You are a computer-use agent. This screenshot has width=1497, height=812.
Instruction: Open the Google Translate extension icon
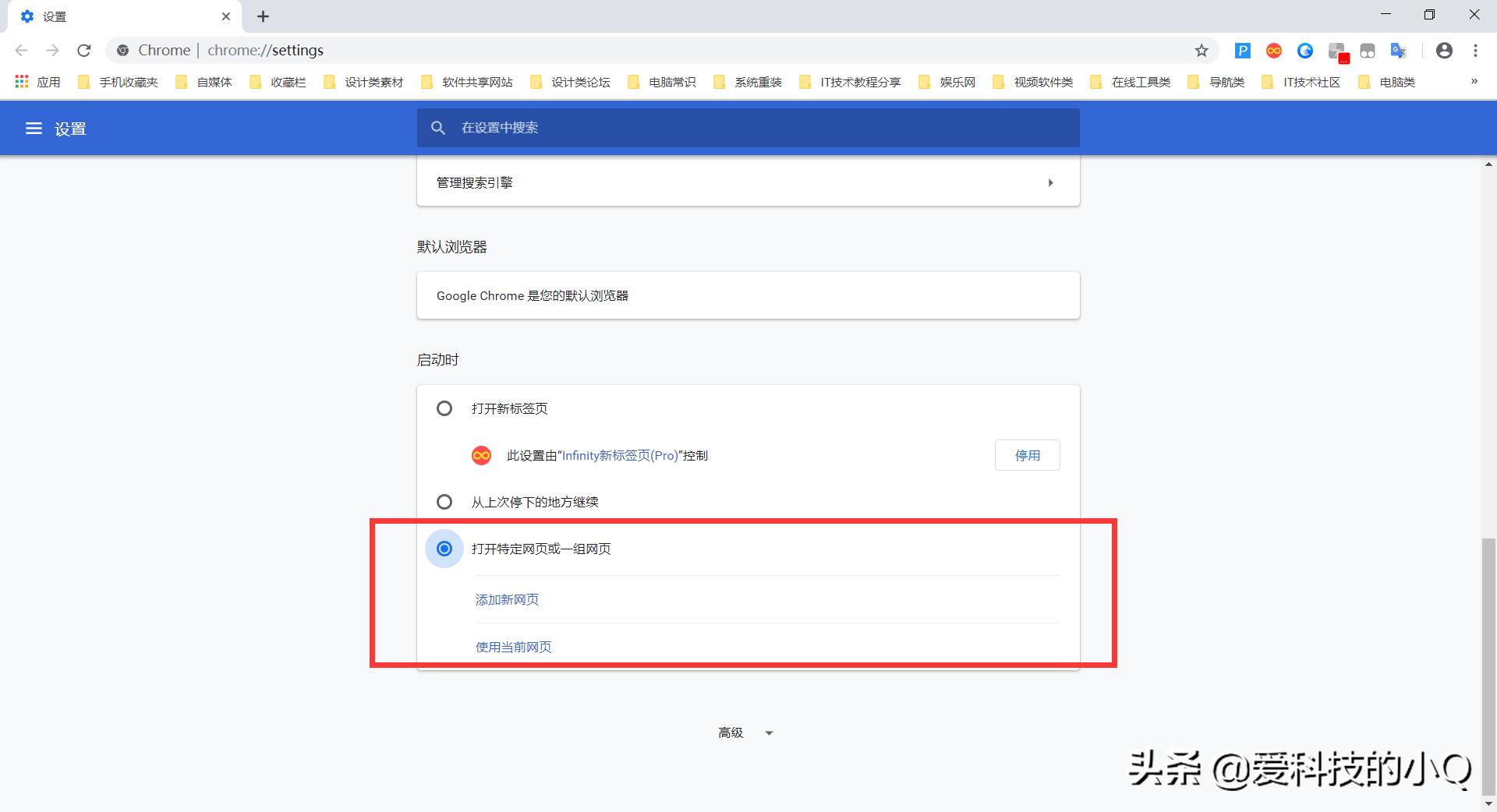[1398, 50]
